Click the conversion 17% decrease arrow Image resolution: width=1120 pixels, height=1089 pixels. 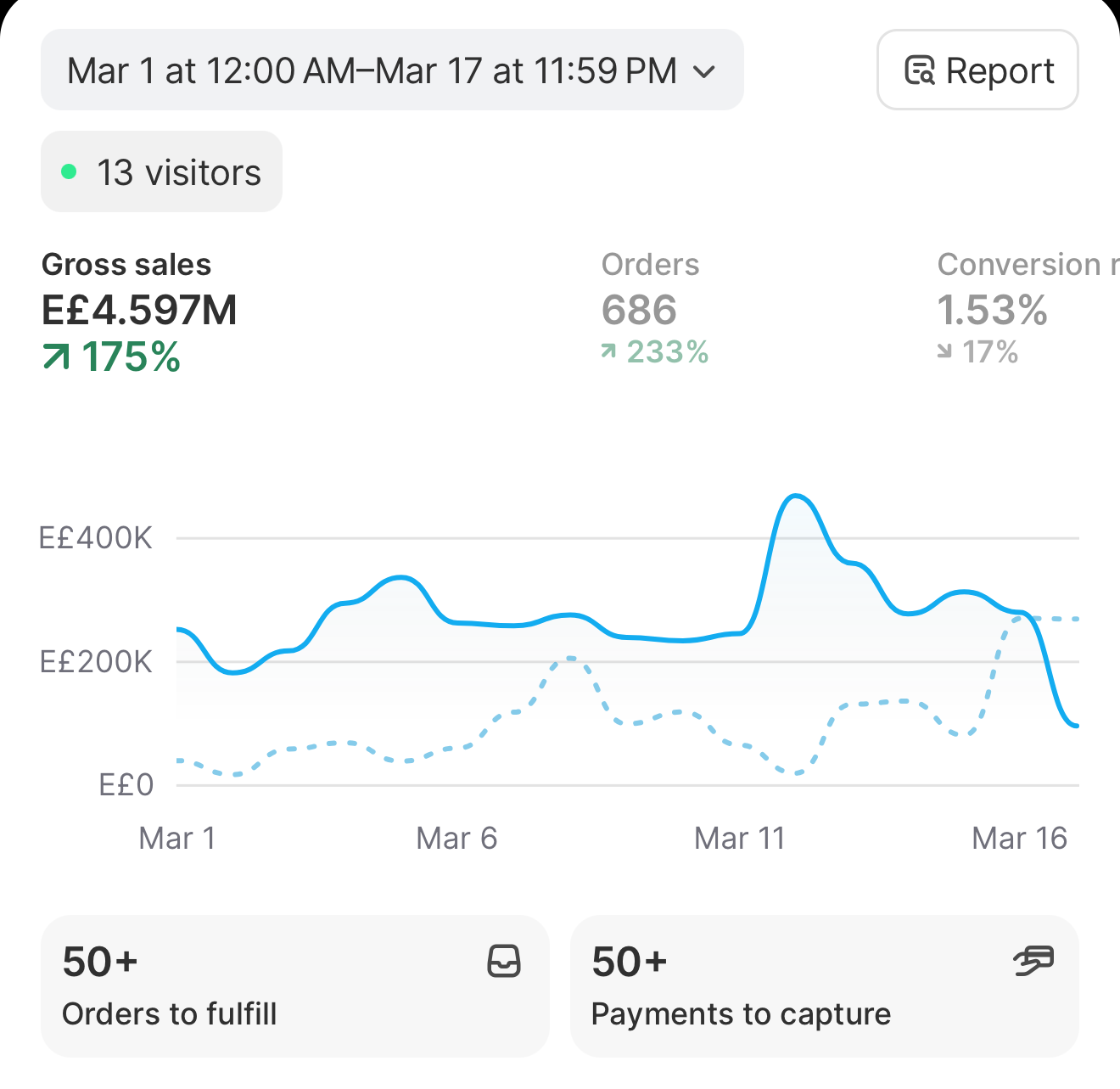coord(944,351)
